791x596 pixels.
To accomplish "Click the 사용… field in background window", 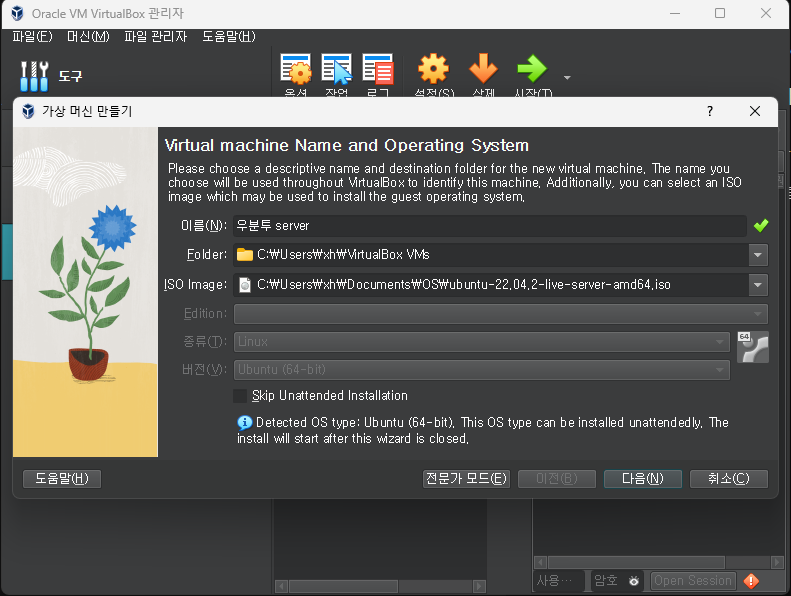I will tap(557, 581).
